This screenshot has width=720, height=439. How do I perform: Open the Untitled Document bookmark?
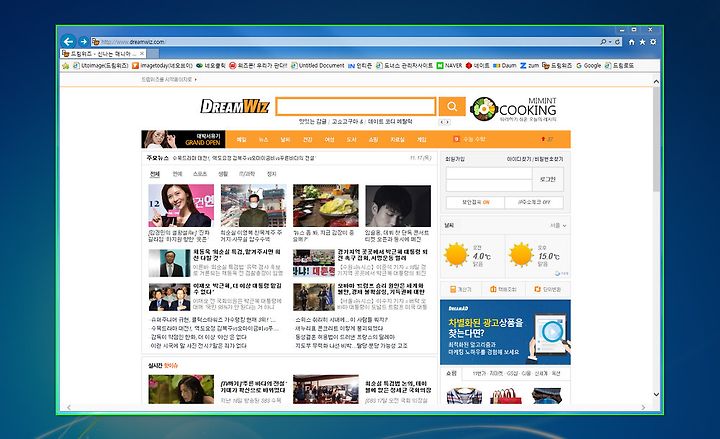317,66
